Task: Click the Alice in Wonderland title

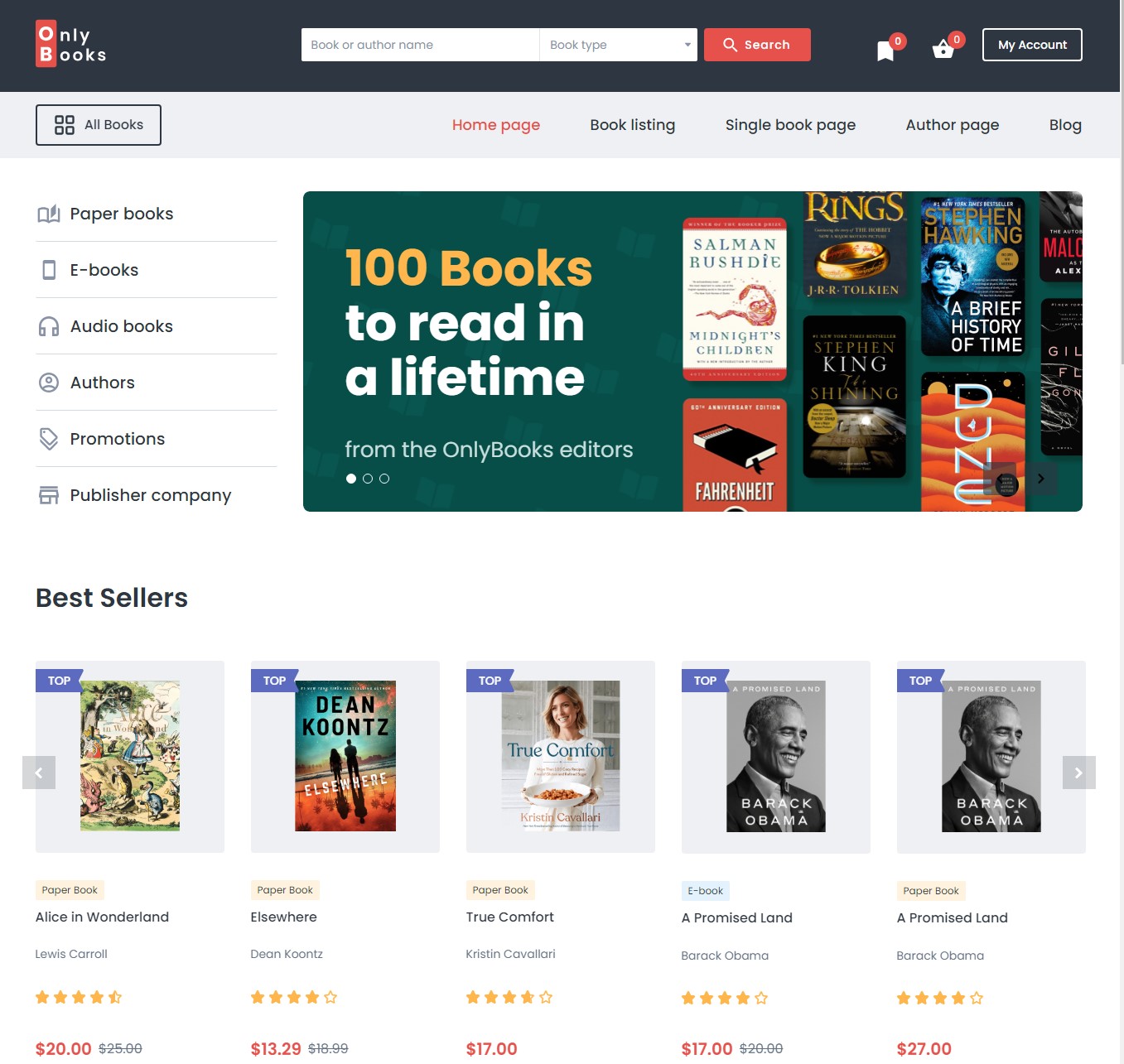Action: click(102, 917)
